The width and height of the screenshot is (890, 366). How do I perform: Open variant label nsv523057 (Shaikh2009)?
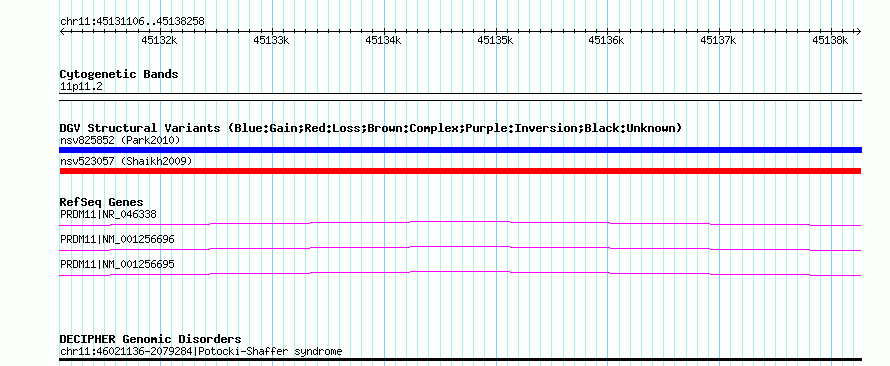[126, 162]
